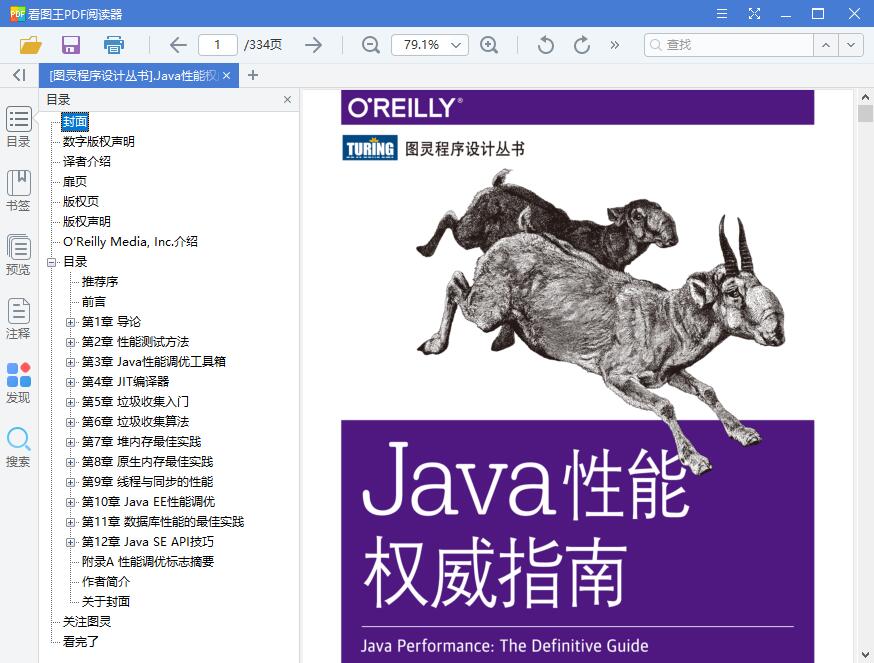Image resolution: width=874 pixels, height=663 pixels.
Task: Toggle fullscreen mode in the title bar
Action: 754,13
